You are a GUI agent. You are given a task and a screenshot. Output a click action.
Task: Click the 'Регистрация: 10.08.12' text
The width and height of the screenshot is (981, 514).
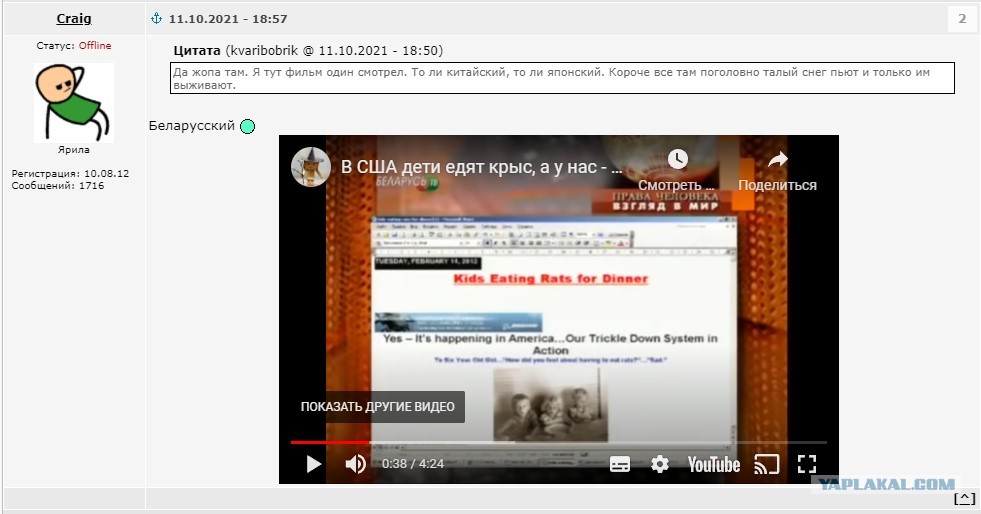click(70, 173)
